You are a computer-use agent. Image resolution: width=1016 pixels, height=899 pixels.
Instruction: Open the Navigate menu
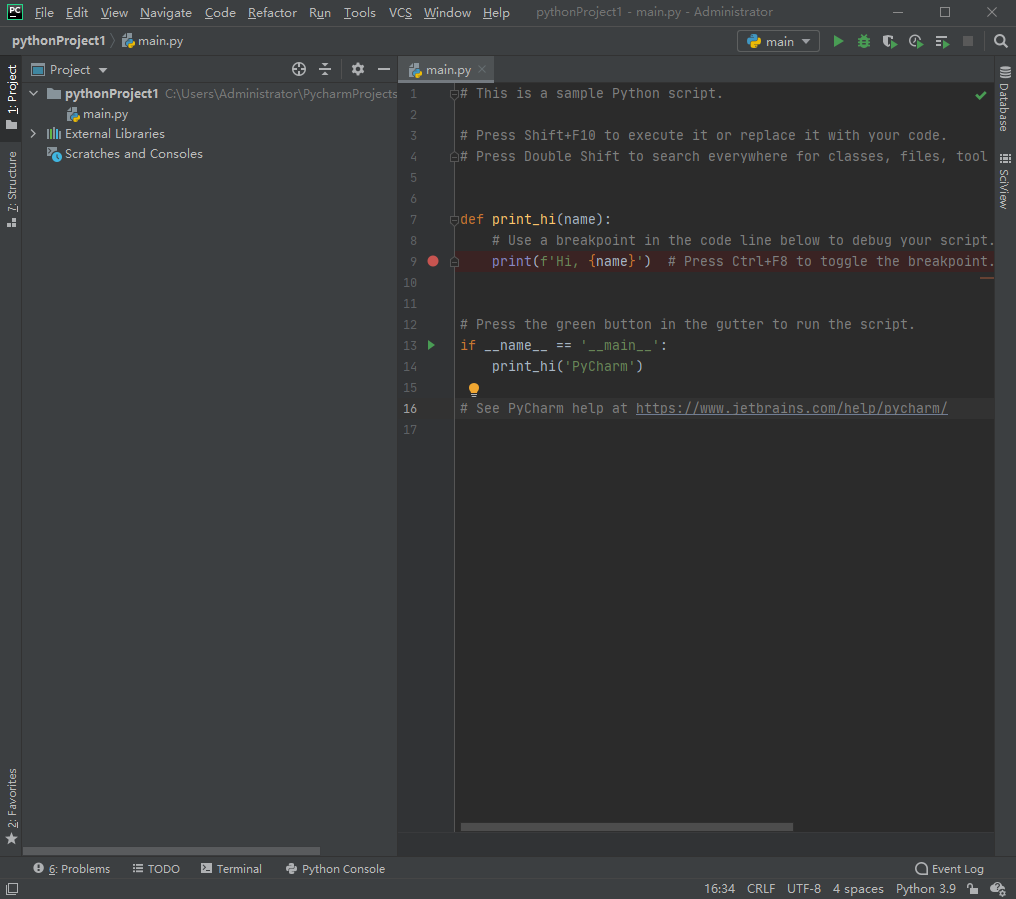pyautogui.click(x=166, y=12)
